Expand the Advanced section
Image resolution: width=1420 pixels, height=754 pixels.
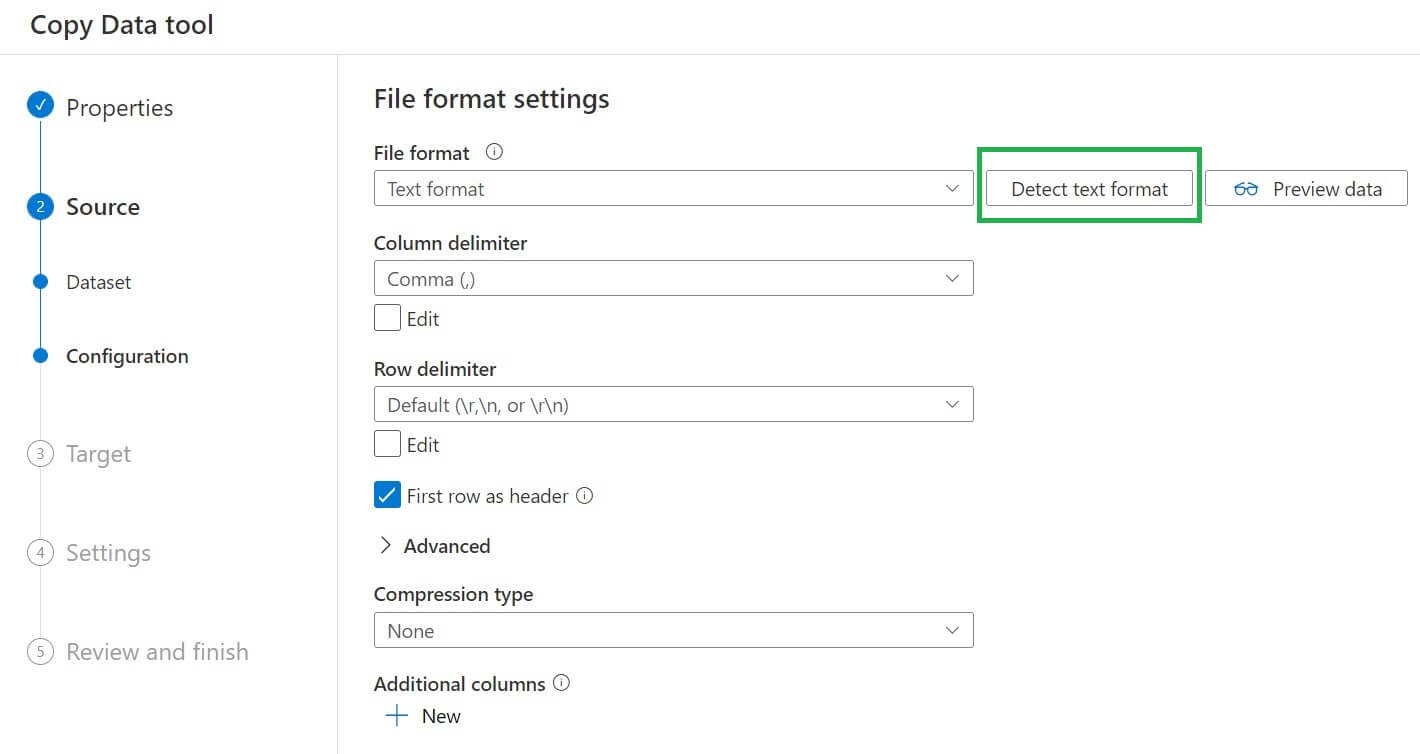pos(434,546)
